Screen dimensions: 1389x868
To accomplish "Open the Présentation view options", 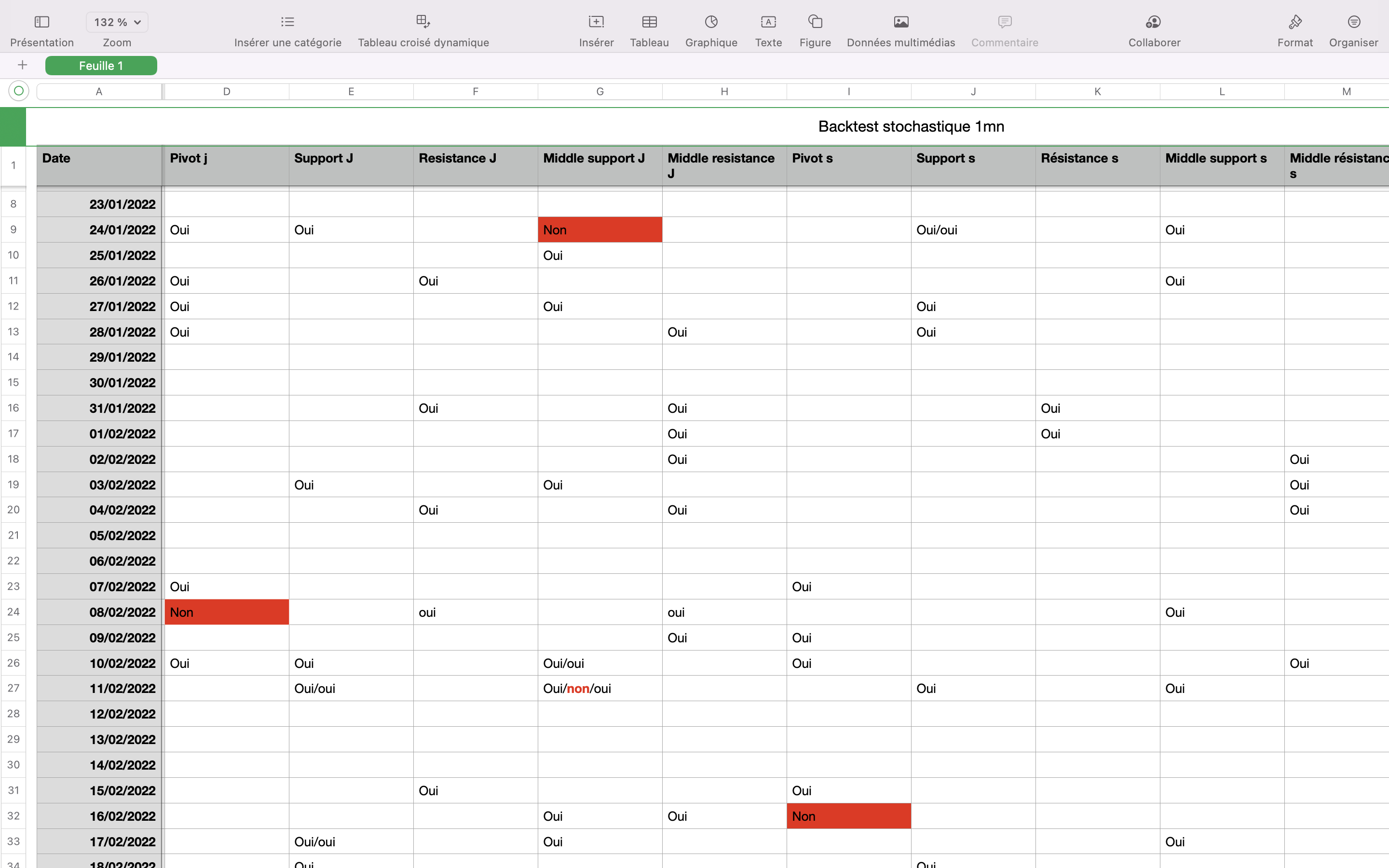I will [41, 22].
